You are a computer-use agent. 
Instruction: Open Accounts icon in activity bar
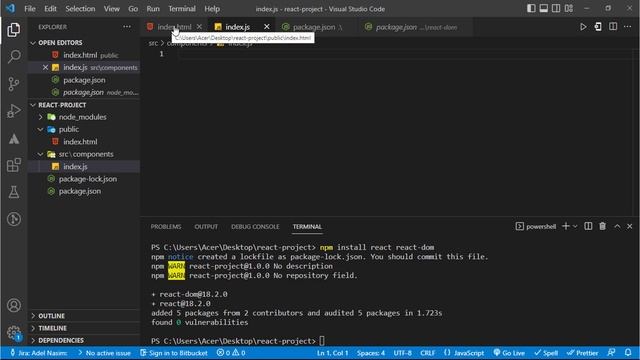pyautogui.click(x=13, y=305)
